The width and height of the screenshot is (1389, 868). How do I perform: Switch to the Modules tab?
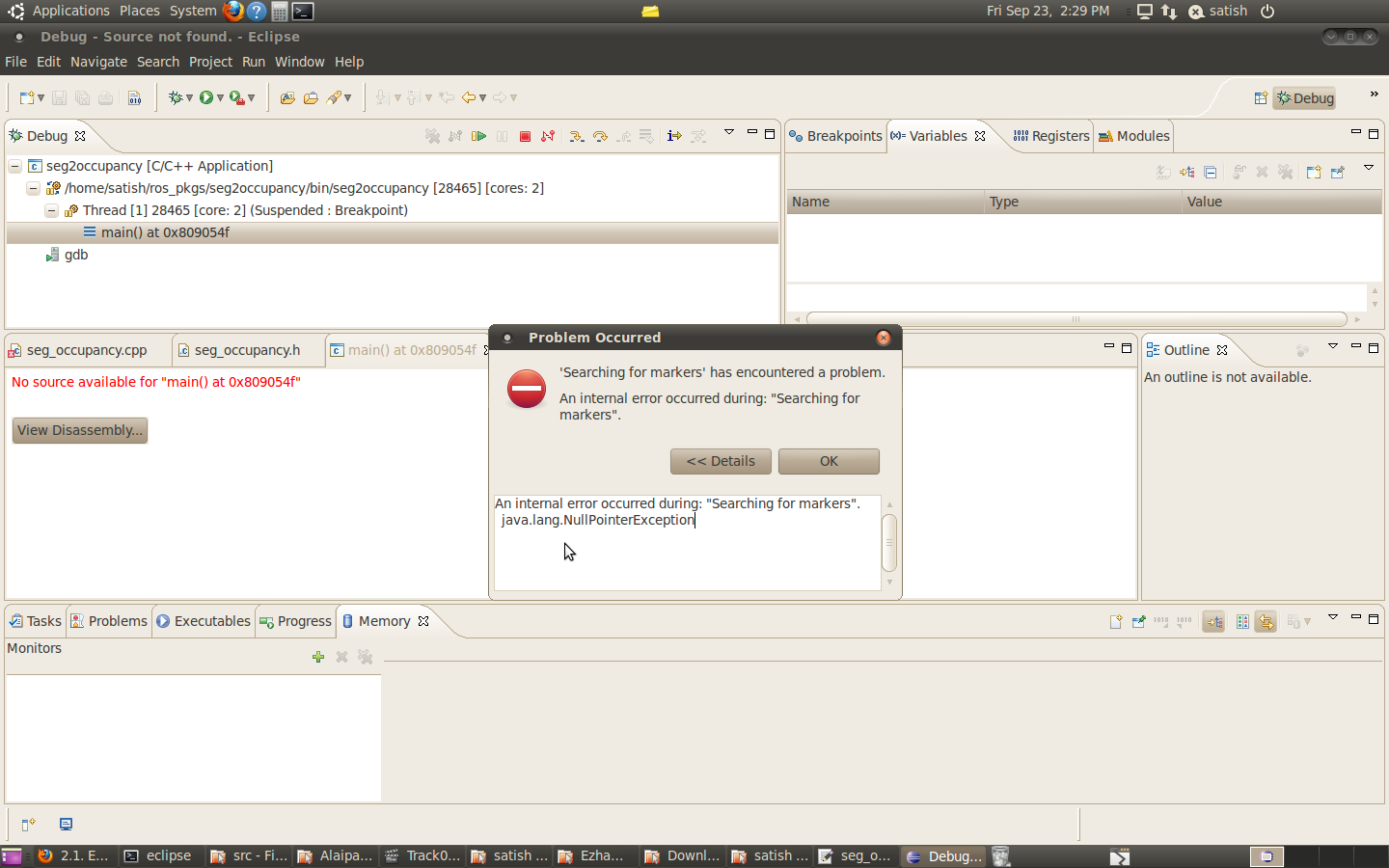1134,136
